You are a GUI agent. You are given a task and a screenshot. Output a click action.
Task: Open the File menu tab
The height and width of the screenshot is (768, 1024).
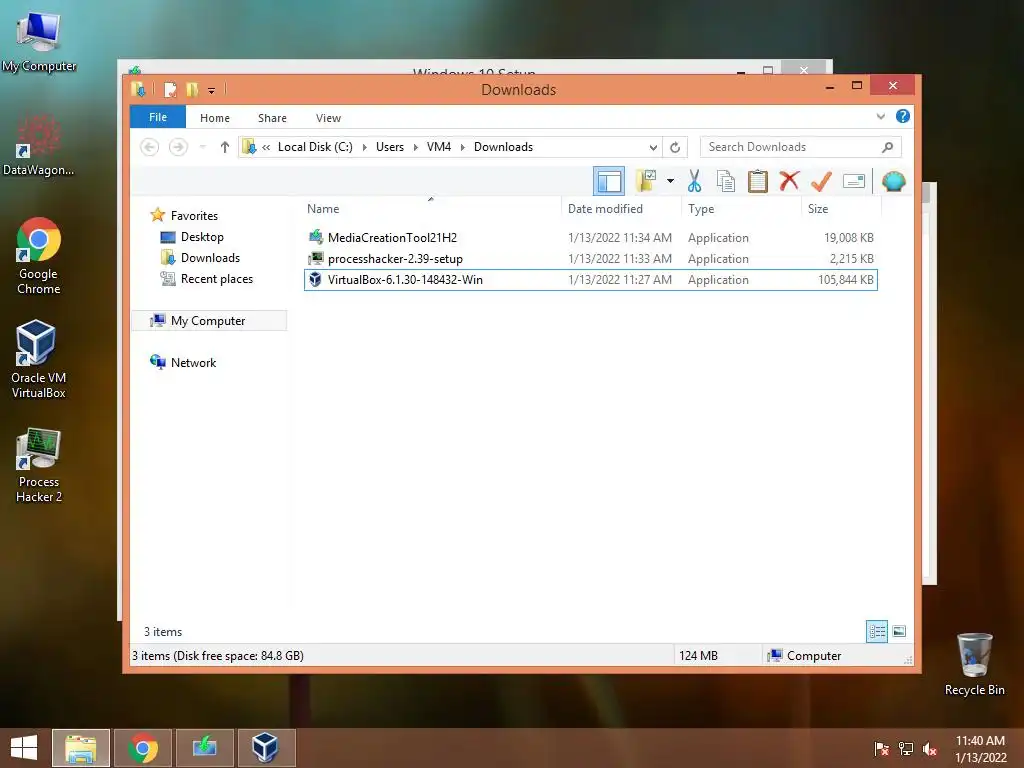[158, 118]
